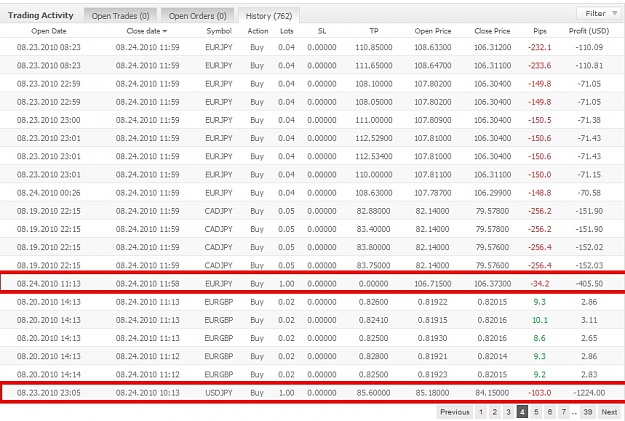
Task: Sort by Close date column header
Action: tap(147, 31)
